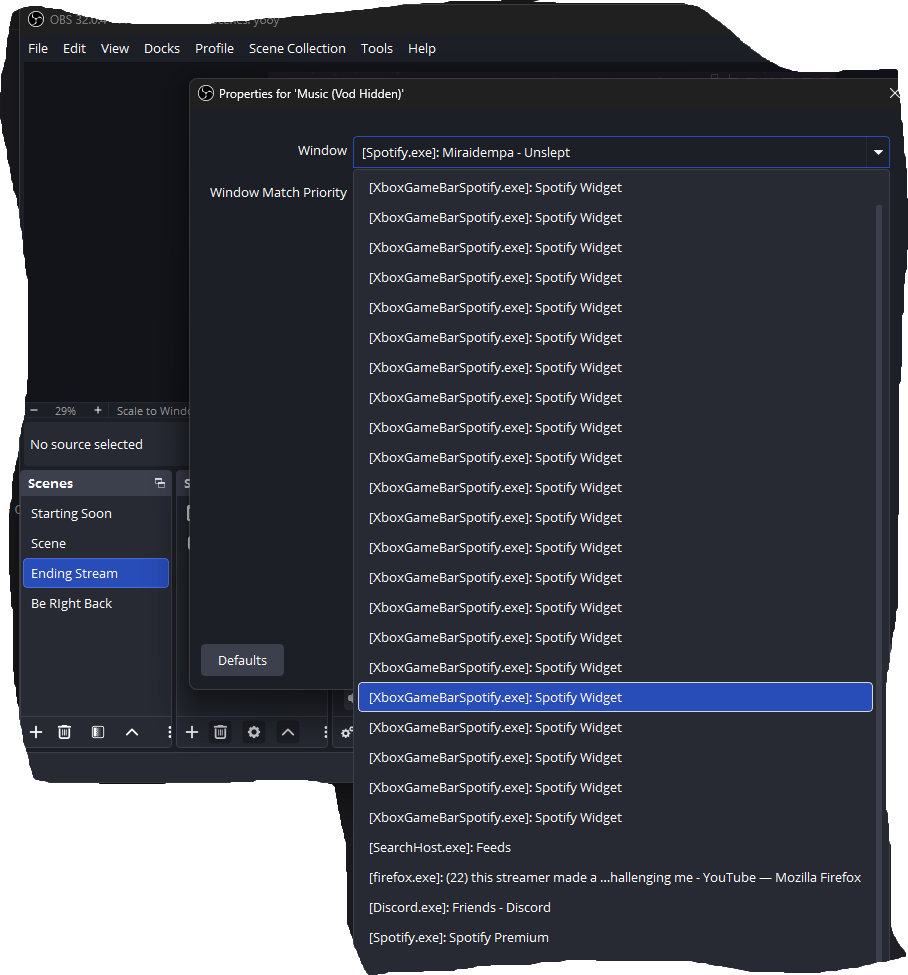Image resolution: width=908 pixels, height=975 pixels.
Task: Click the window list vertical scrollbar
Action: (879, 585)
